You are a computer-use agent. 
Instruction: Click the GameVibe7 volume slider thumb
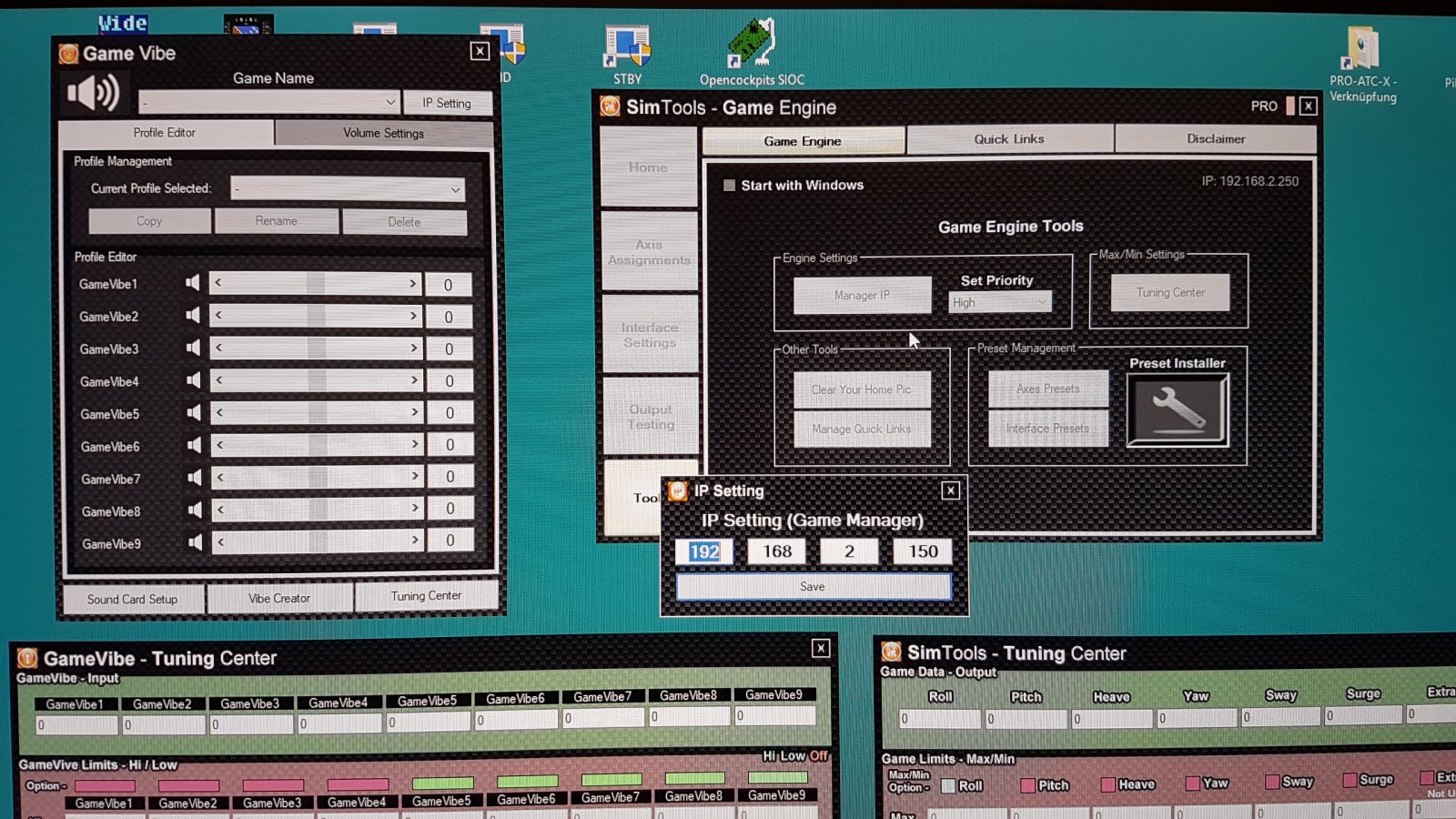pyautogui.click(x=318, y=476)
